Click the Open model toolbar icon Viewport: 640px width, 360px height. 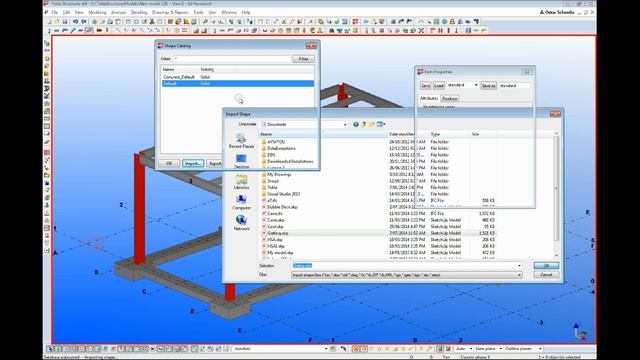[57, 21]
